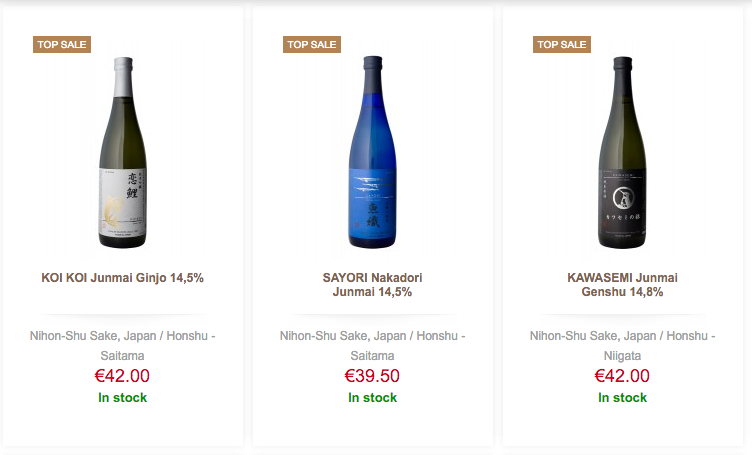This screenshot has width=752, height=455.
Task: Click the In stock label under KOI KOI
Action: (122, 398)
